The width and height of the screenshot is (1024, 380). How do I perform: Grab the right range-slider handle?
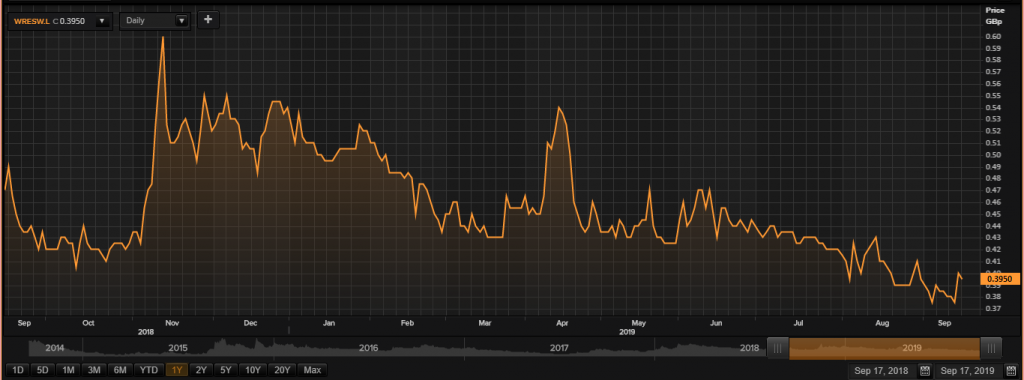point(991,349)
